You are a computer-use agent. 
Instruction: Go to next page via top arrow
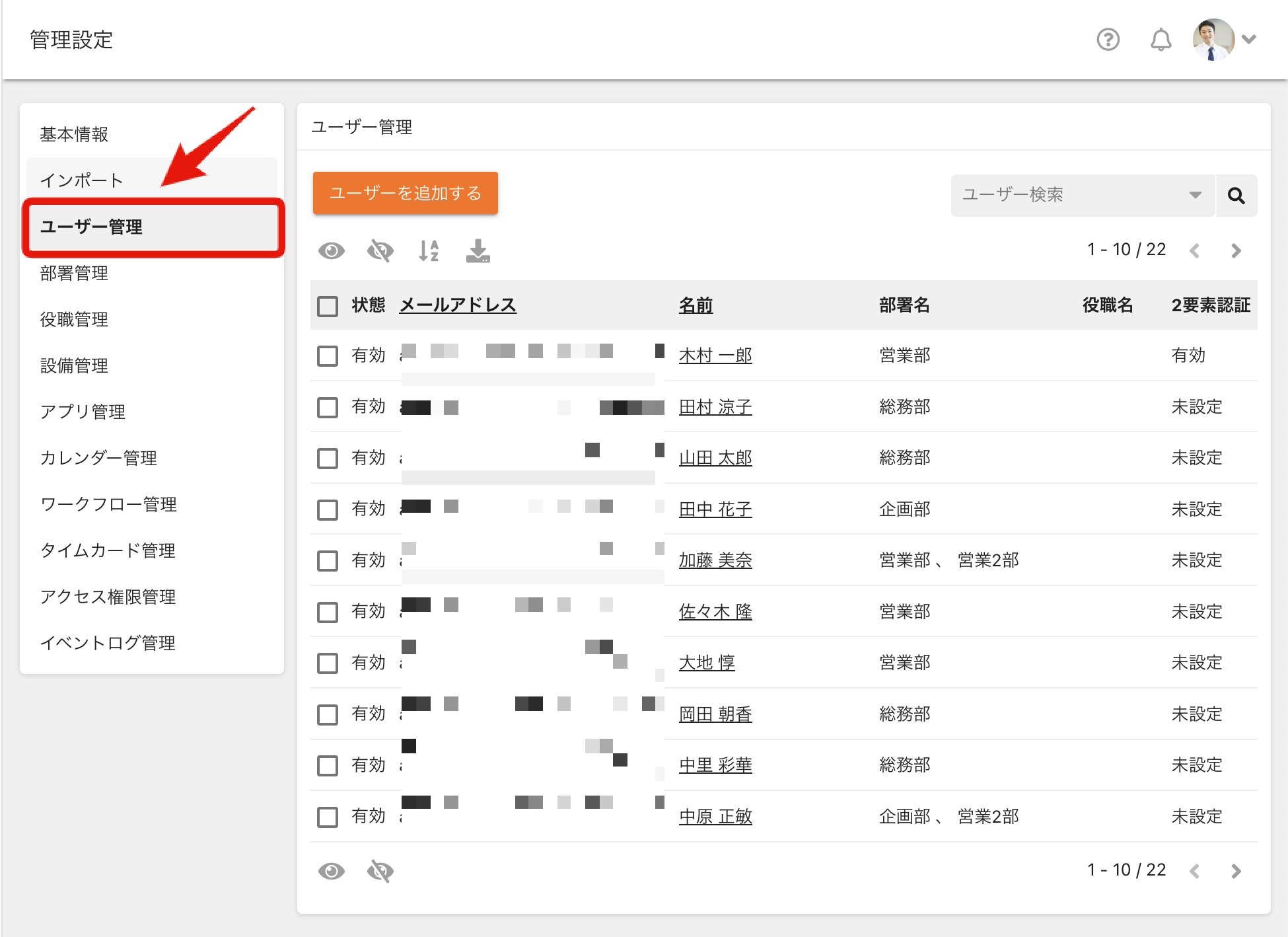coord(1236,250)
